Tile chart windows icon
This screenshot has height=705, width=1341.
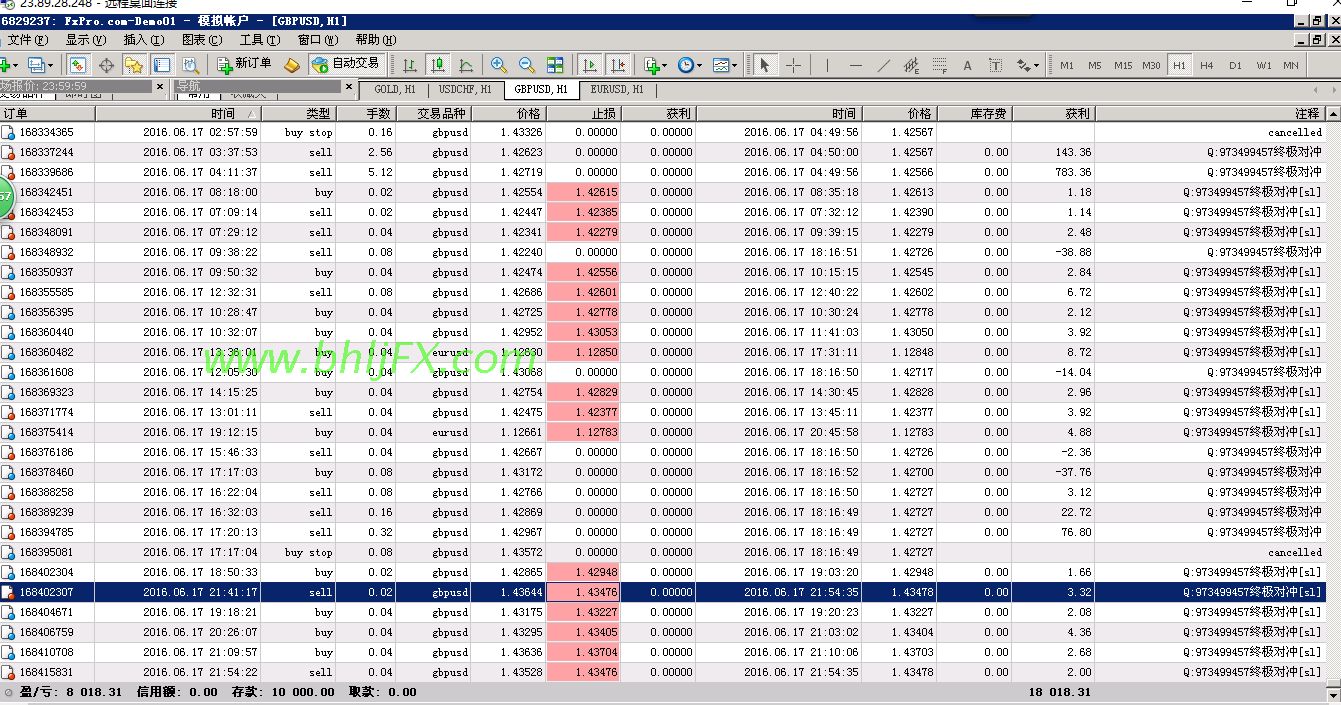(x=555, y=65)
